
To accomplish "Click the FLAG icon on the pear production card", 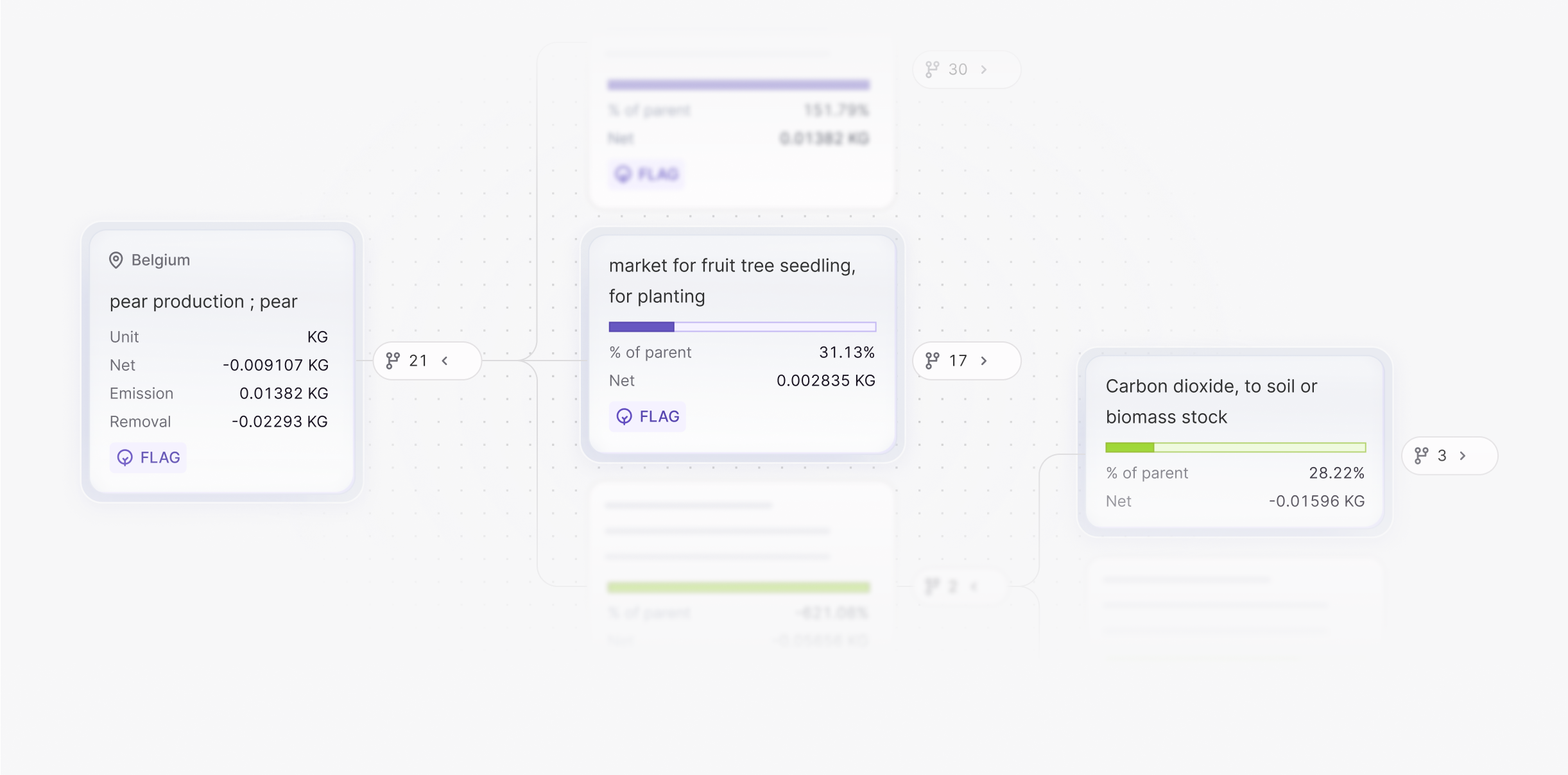I will point(125,457).
